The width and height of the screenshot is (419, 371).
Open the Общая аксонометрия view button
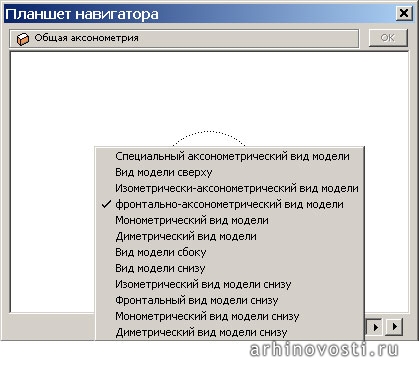184,38
